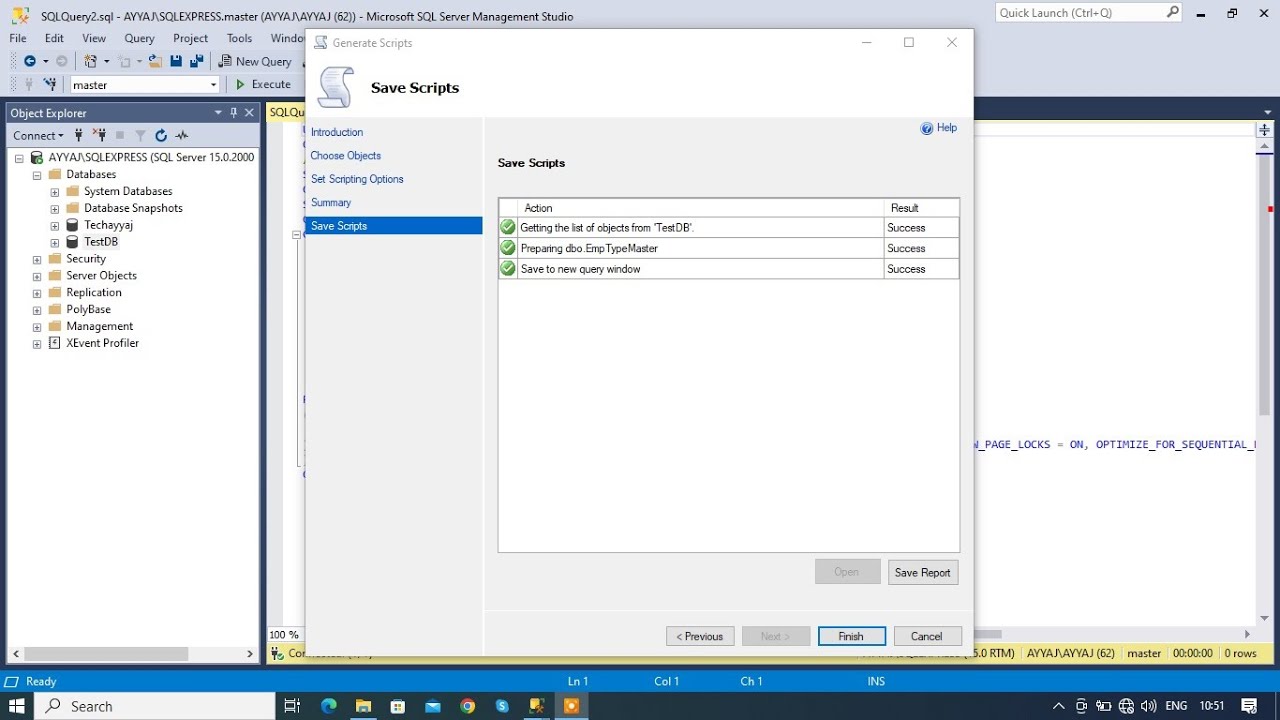
Task: Click the Filter funnel icon in Object Explorer
Action: click(140, 135)
